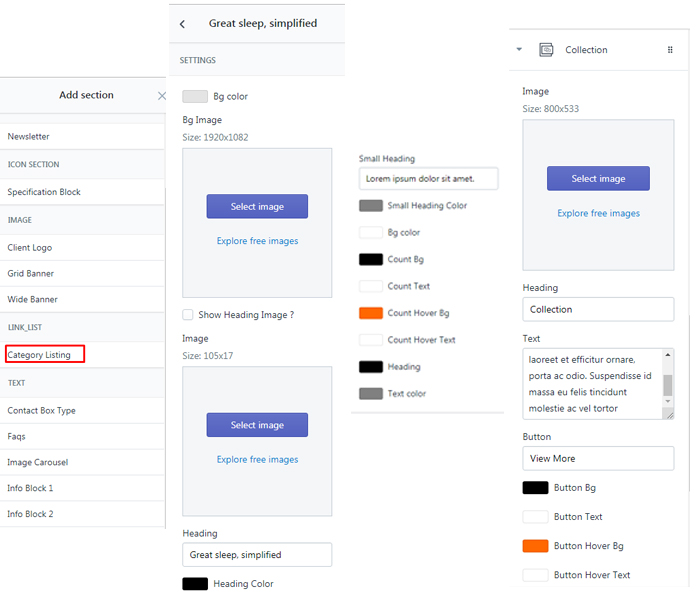Viewport: 700px width, 593px height.
Task: Click the Small Heading text field
Action: click(x=429, y=179)
